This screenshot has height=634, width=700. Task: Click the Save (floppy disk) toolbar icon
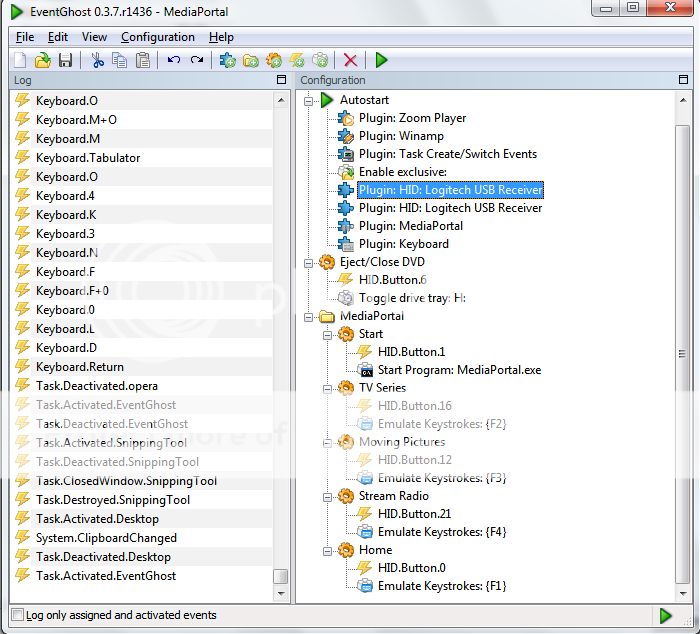65,60
